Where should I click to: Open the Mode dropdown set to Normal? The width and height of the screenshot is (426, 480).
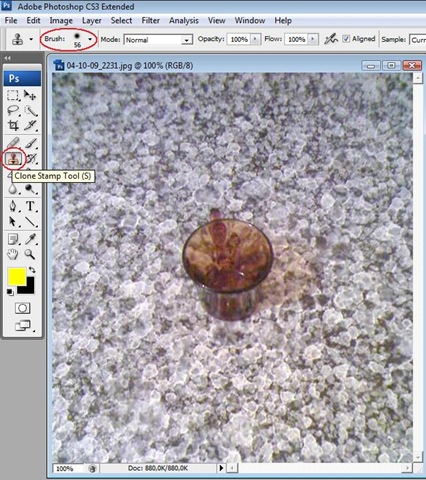pyautogui.click(x=158, y=40)
